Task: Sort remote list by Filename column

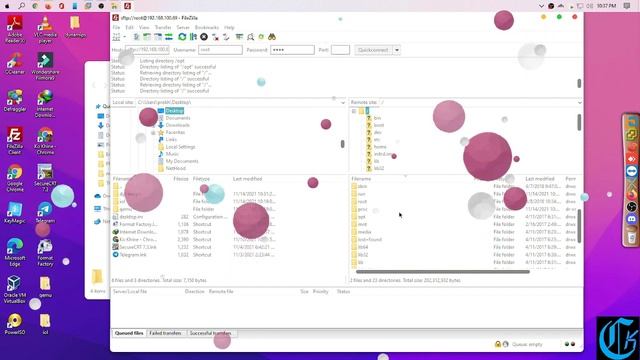Action: pyautogui.click(x=362, y=179)
